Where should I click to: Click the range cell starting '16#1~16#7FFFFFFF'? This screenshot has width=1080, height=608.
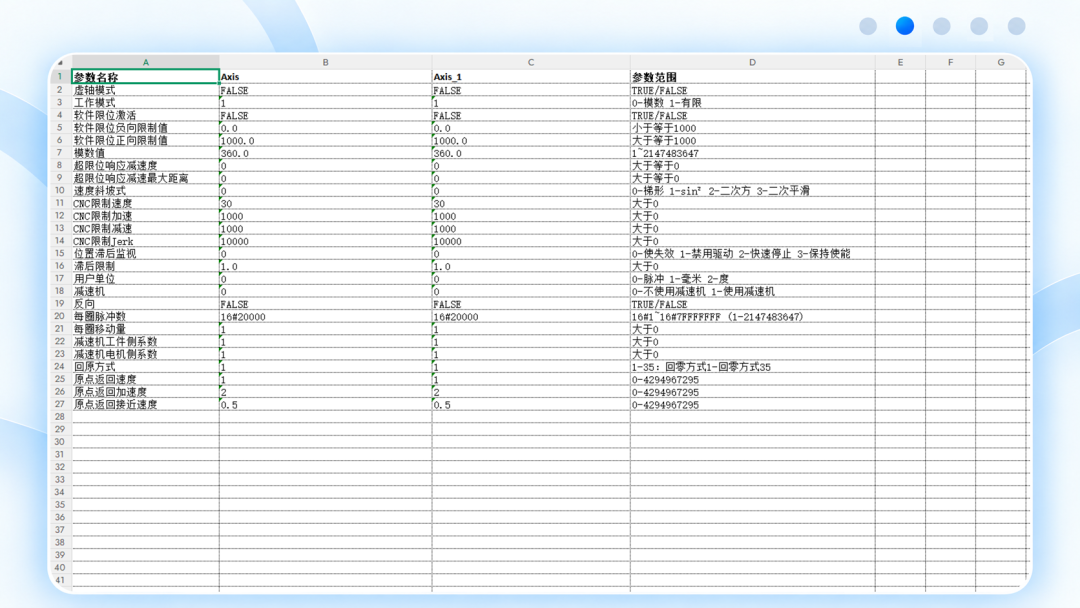752,316
